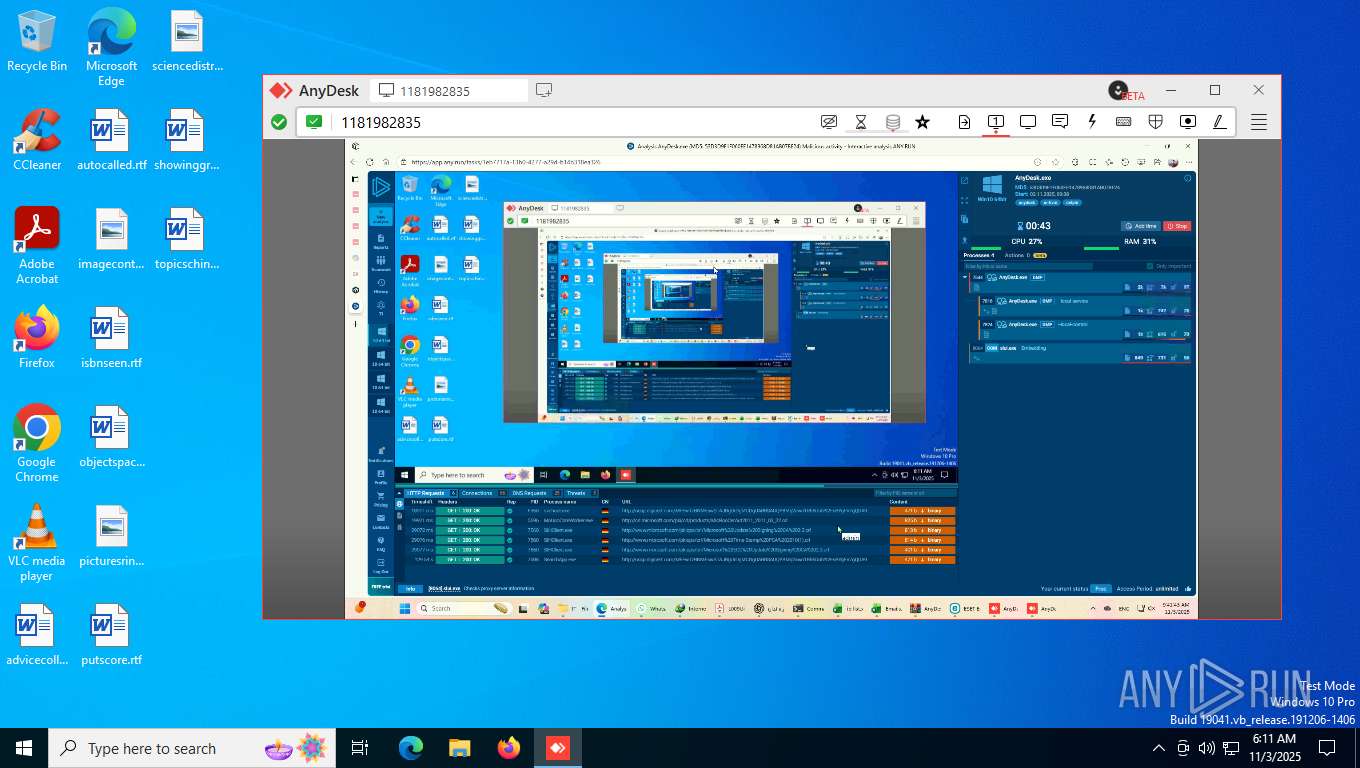Collapse the top AnyDesk.exe process tree in remote view
Screen dimensions: 1360x768
[x=966, y=277]
